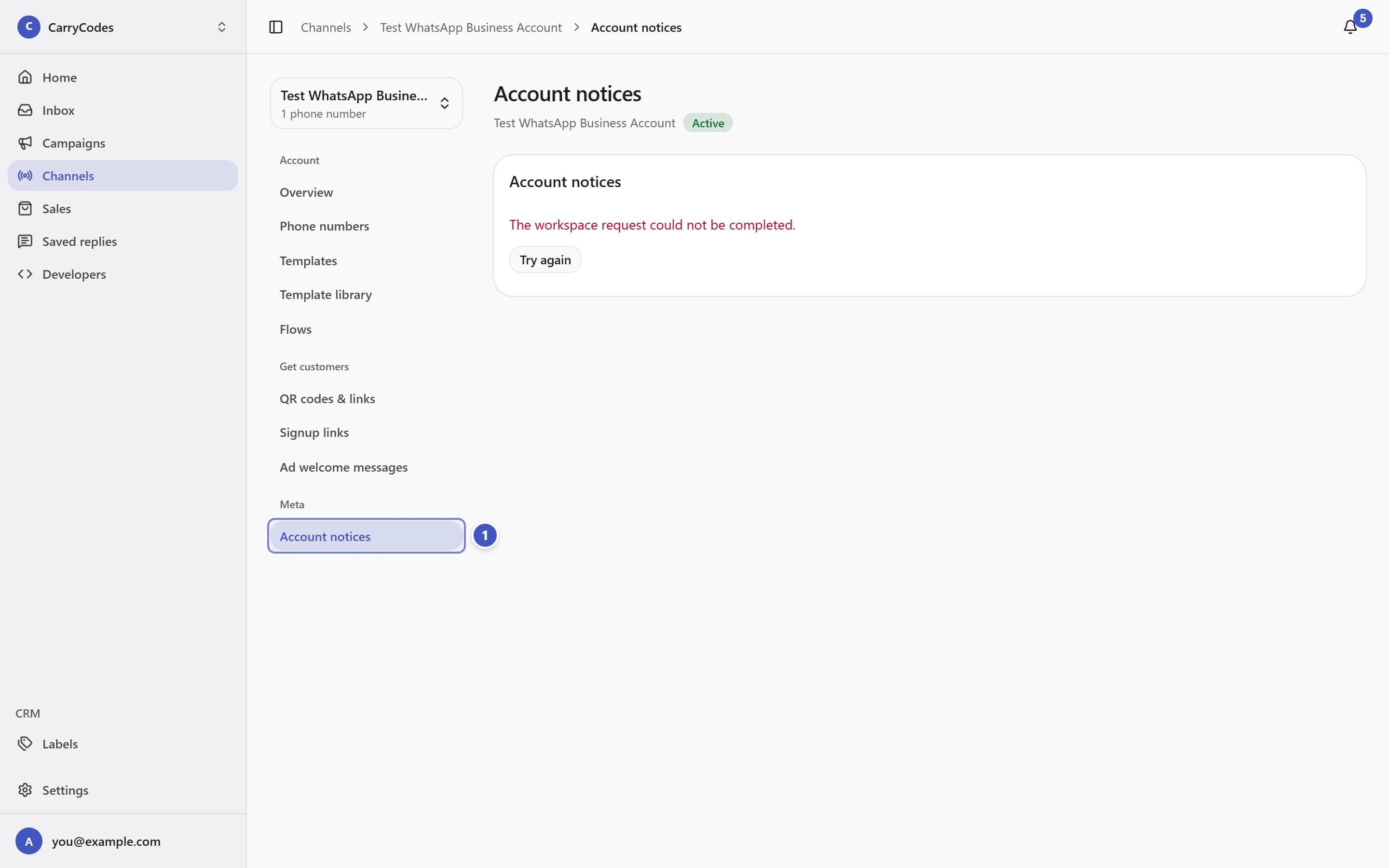
Task: Click the Campaigns megaphone icon
Action: pyautogui.click(x=25, y=142)
